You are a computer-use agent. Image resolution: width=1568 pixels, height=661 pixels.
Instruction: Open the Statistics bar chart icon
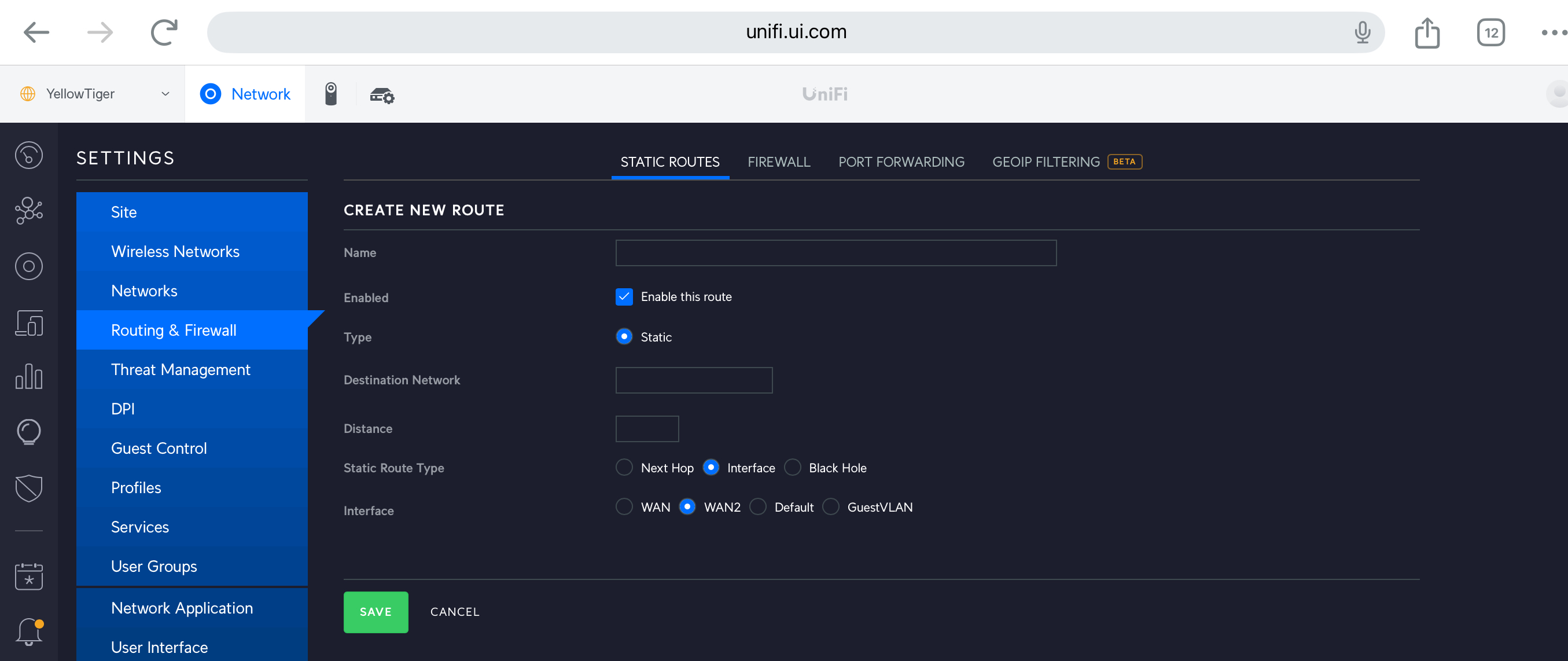click(x=28, y=377)
